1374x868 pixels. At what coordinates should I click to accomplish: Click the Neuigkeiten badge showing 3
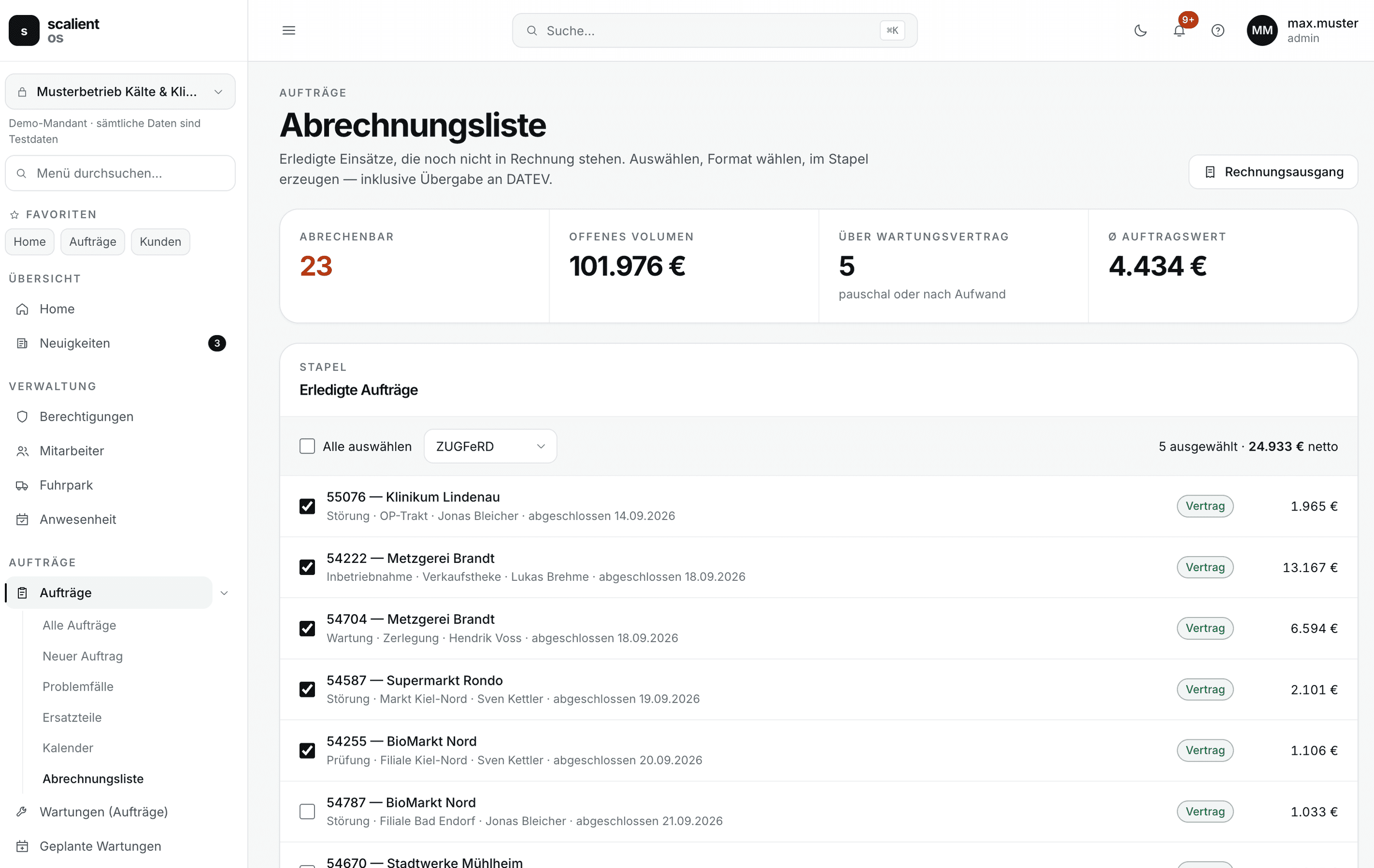(217, 343)
